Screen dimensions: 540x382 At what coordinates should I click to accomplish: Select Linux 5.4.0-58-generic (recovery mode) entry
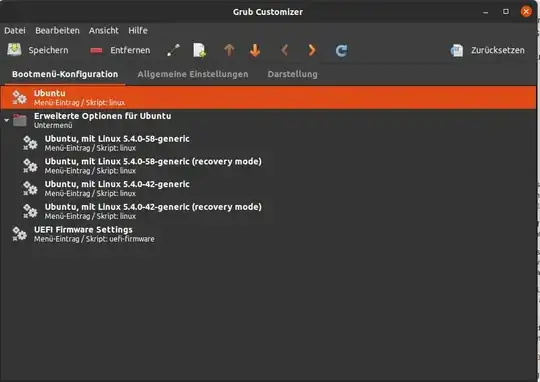click(x=268, y=166)
